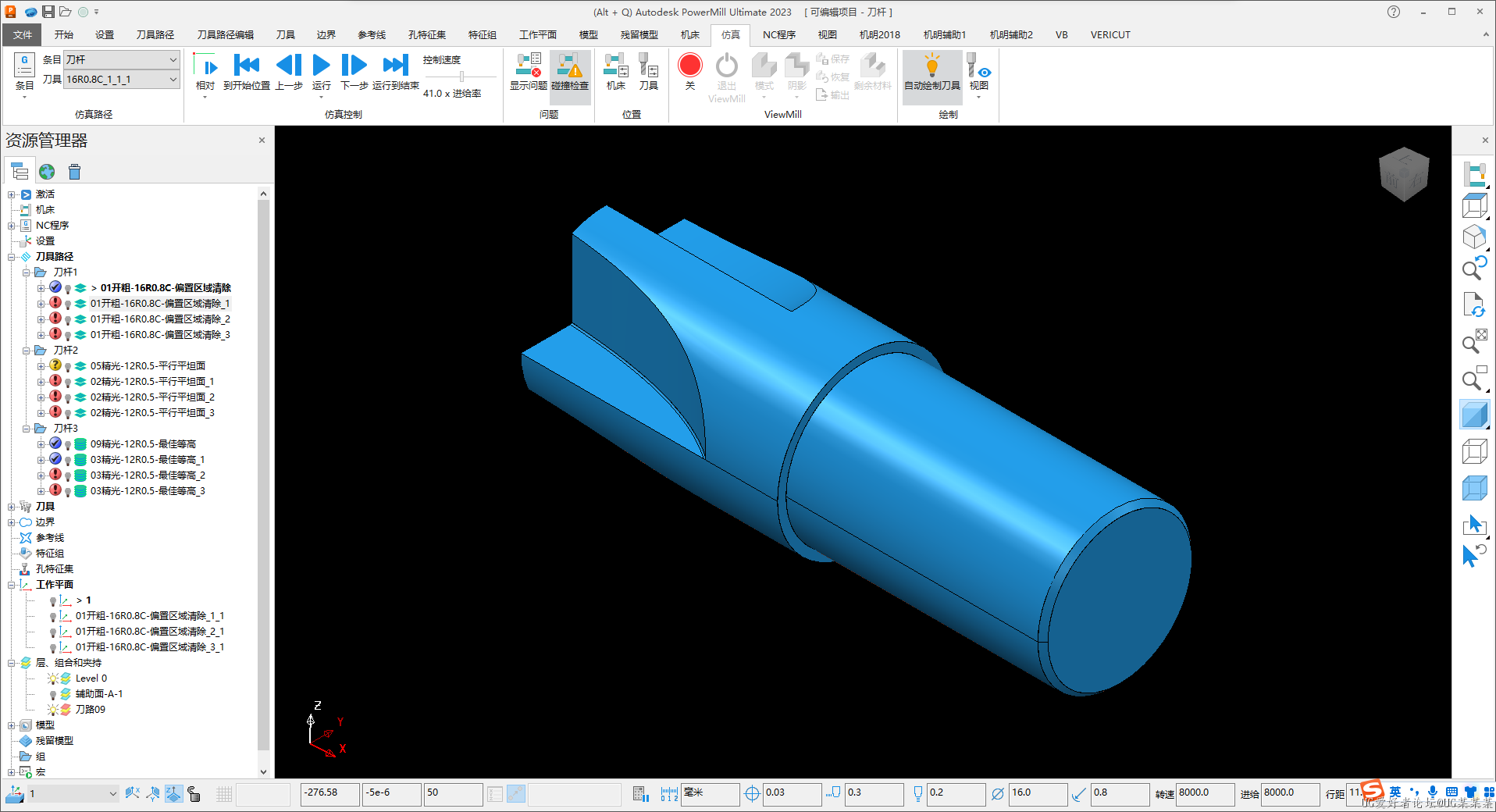Toggle light bulb for 05精光-12R0.5-平行平坦面 toolpath
1496x812 pixels.
tap(68, 367)
